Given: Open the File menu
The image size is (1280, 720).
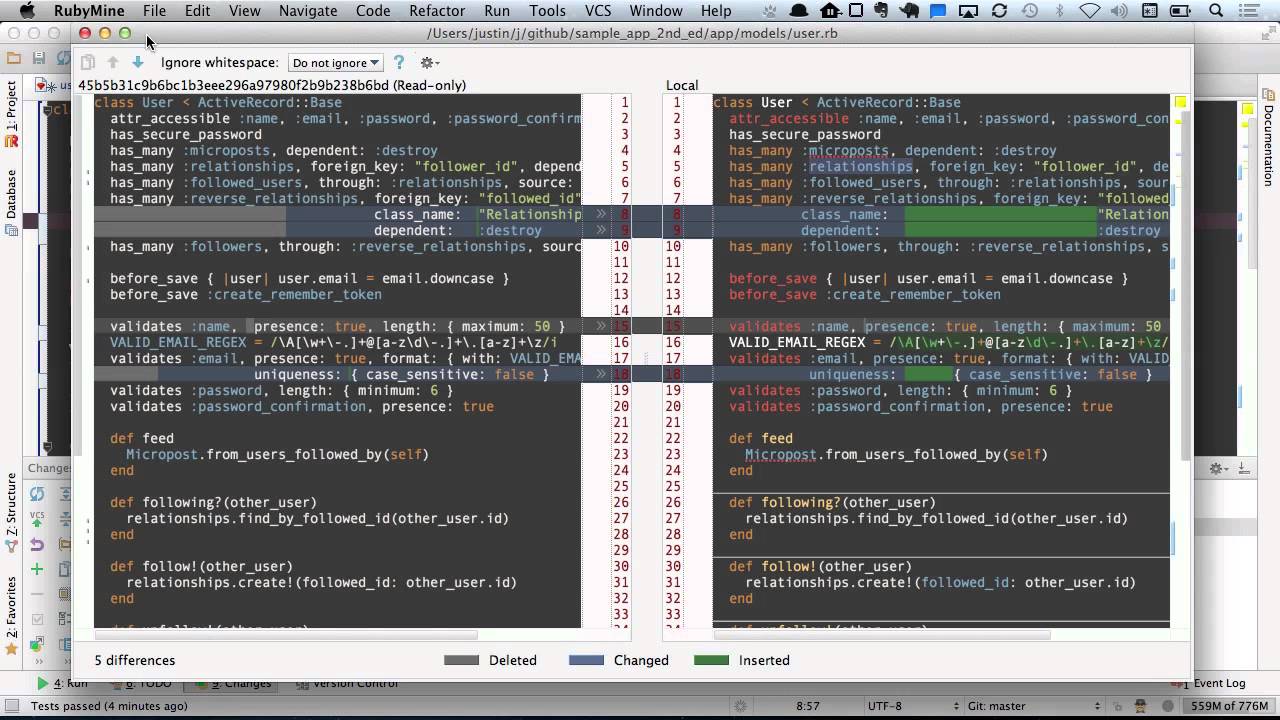Looking at the screenshot, I should [154, 11].
